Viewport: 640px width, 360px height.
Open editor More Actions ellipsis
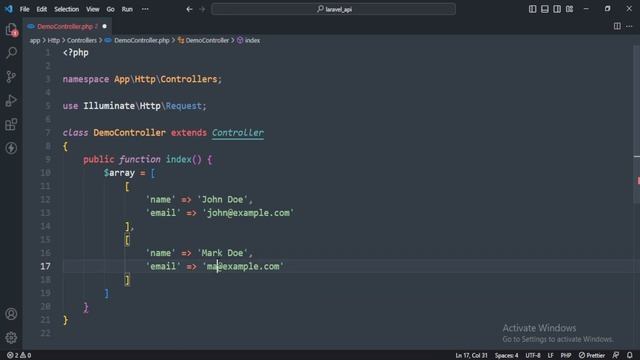coord(629,26)
